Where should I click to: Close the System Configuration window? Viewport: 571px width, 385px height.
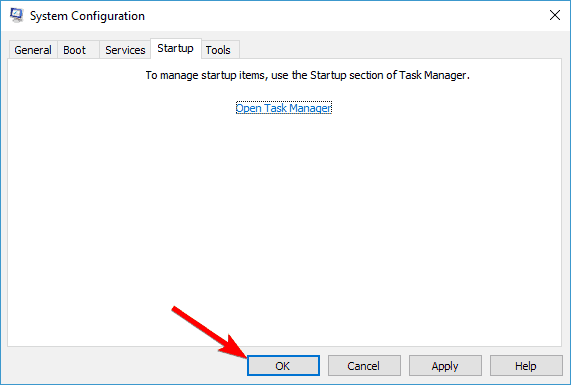click(x=555, y=15)
